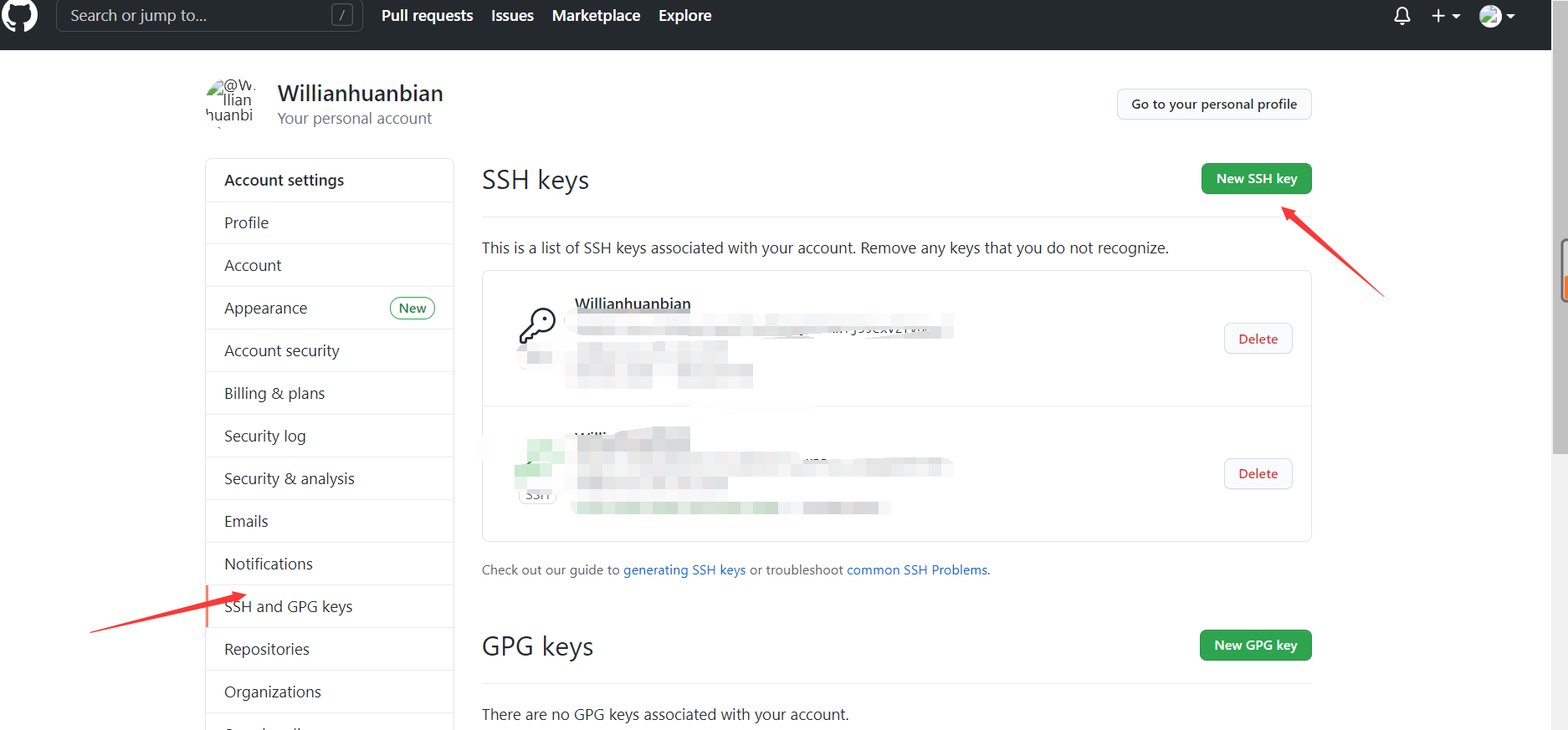
Task: Click the New SSH key button
Action: pyautogui.click(x=1257, y=179)
